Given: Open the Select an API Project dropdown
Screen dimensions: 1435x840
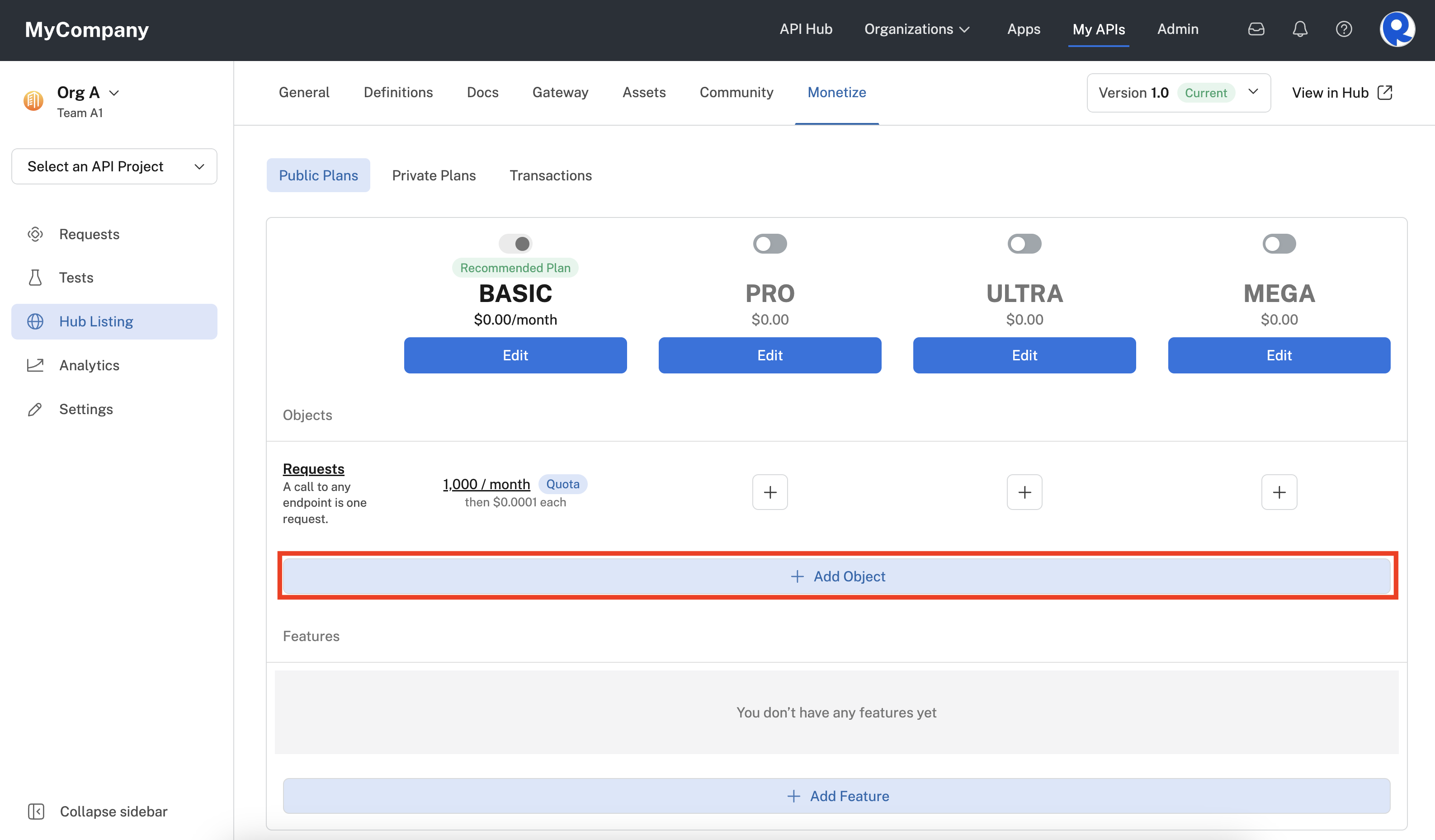Looking at the screenshot, I should pos(114,166).
